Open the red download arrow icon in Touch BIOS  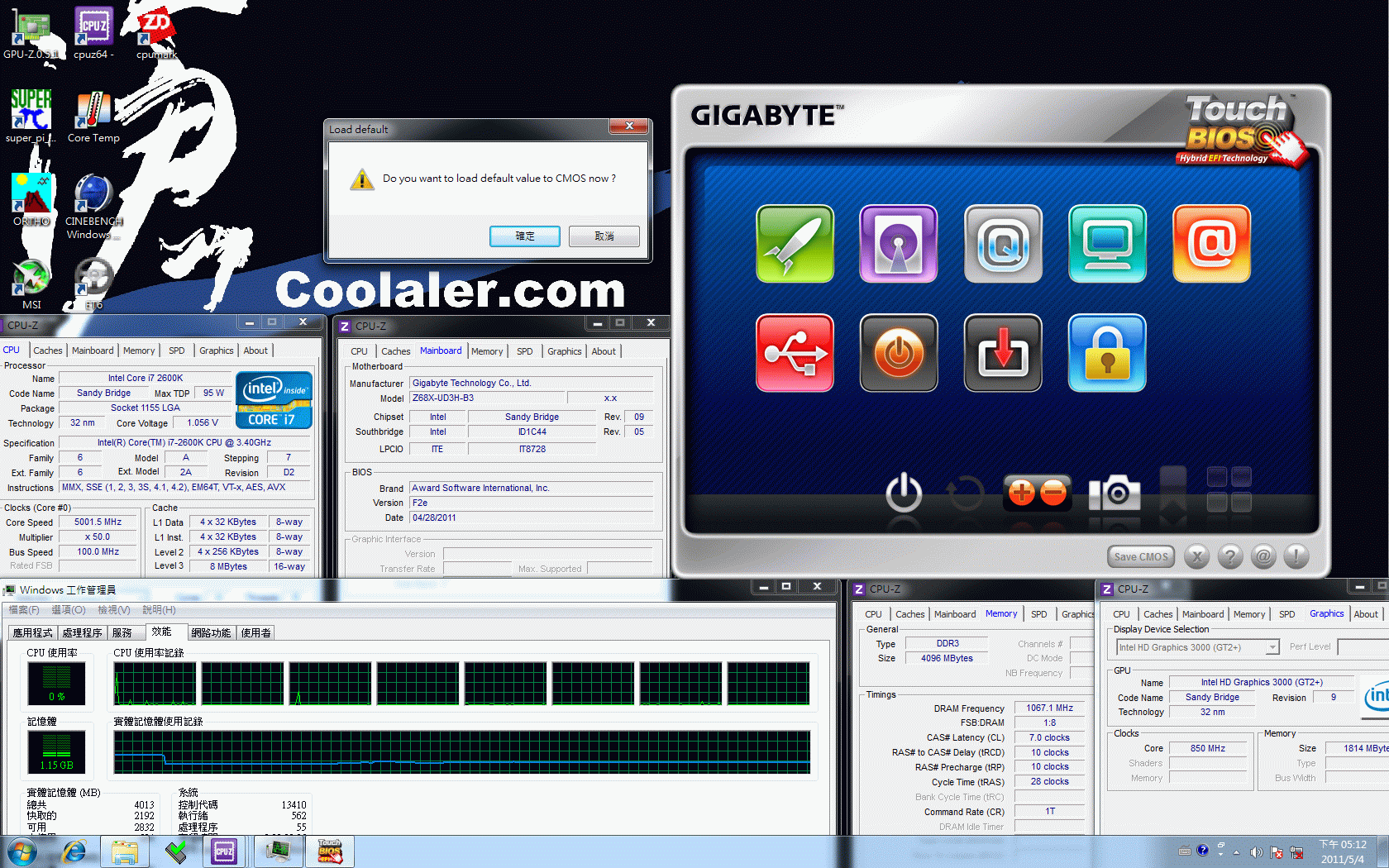(1003, 353)
